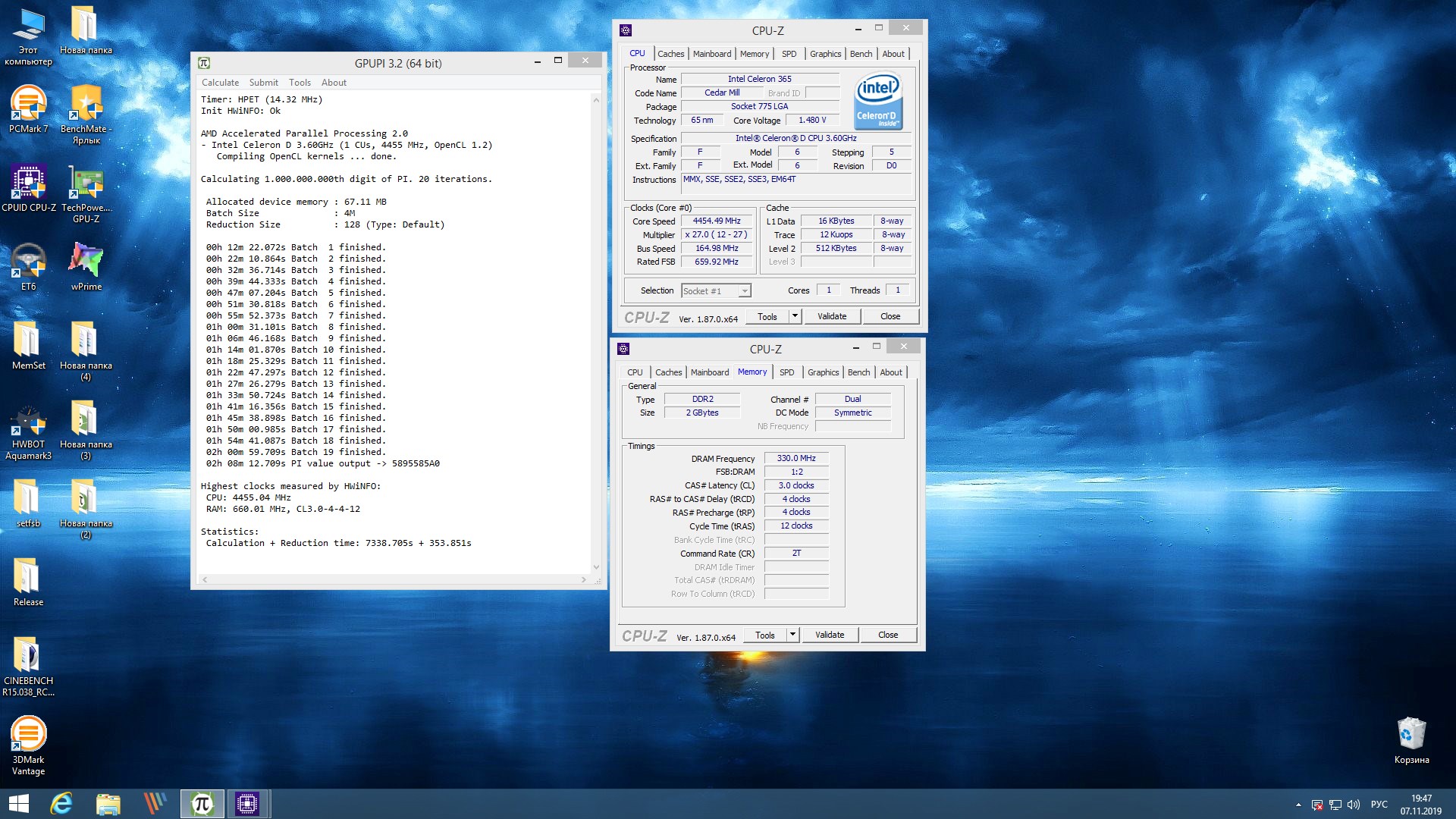This screenshot has height=819, width=1456.
Task: Click GPUPI horizontal scrollbar right arrow
Action: pos(583,579)
